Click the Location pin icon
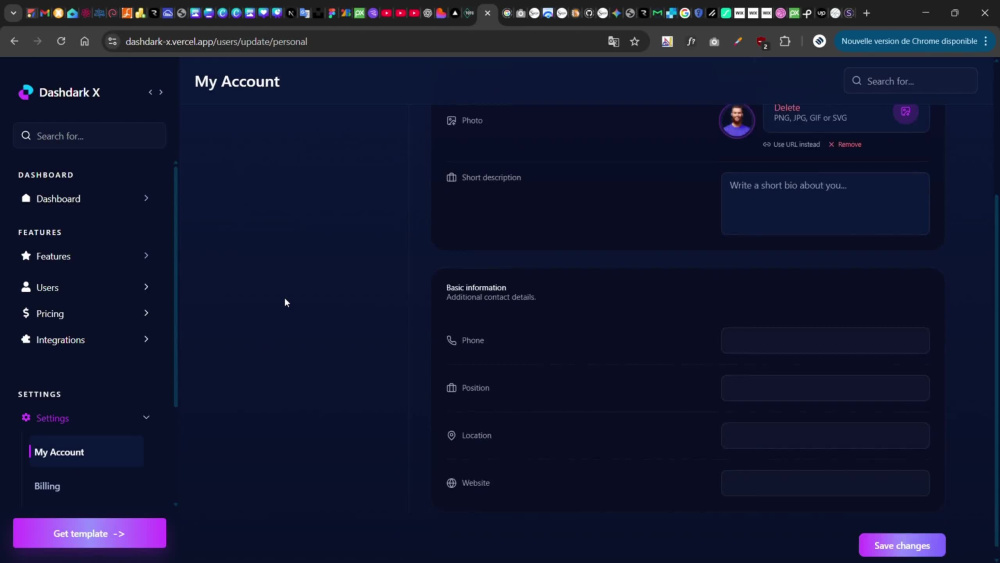1000x563 pixels. pos(452,435)
